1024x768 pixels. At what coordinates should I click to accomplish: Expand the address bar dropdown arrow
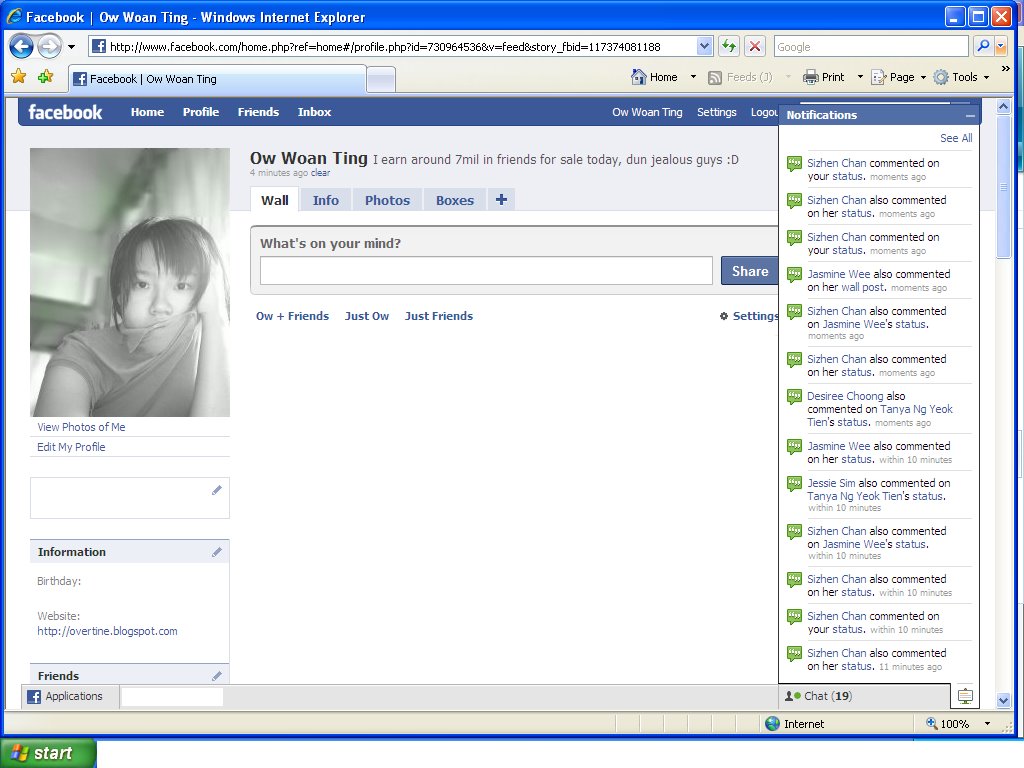[x=704, y=46]
